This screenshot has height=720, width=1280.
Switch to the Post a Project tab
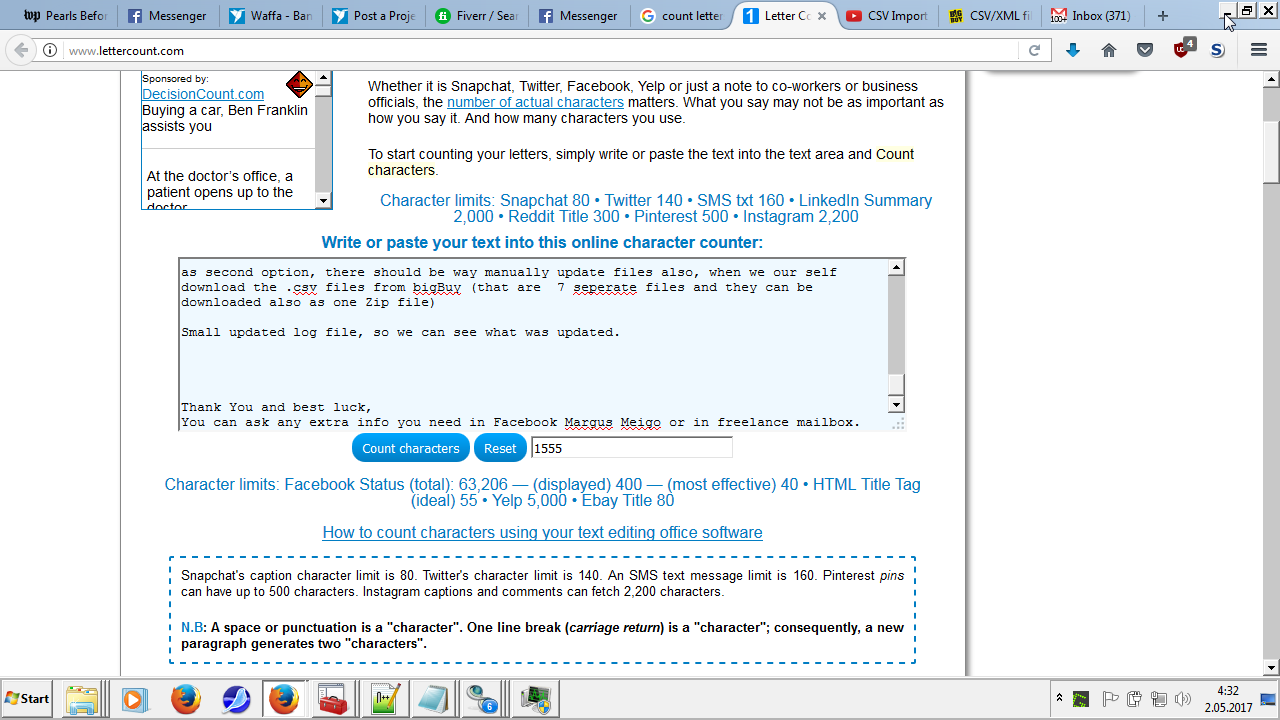point(373,16)
